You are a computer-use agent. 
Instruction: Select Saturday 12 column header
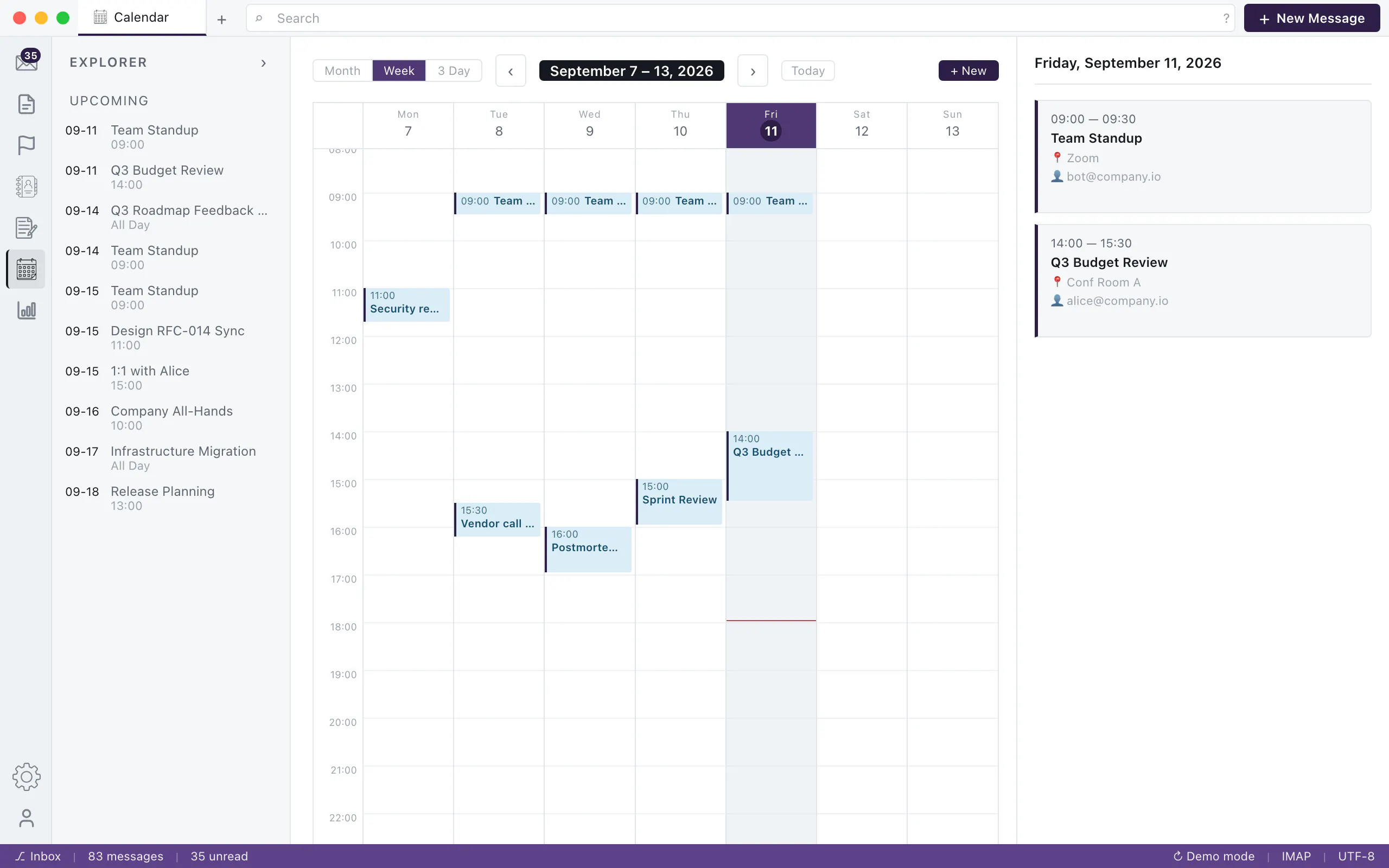862,125
